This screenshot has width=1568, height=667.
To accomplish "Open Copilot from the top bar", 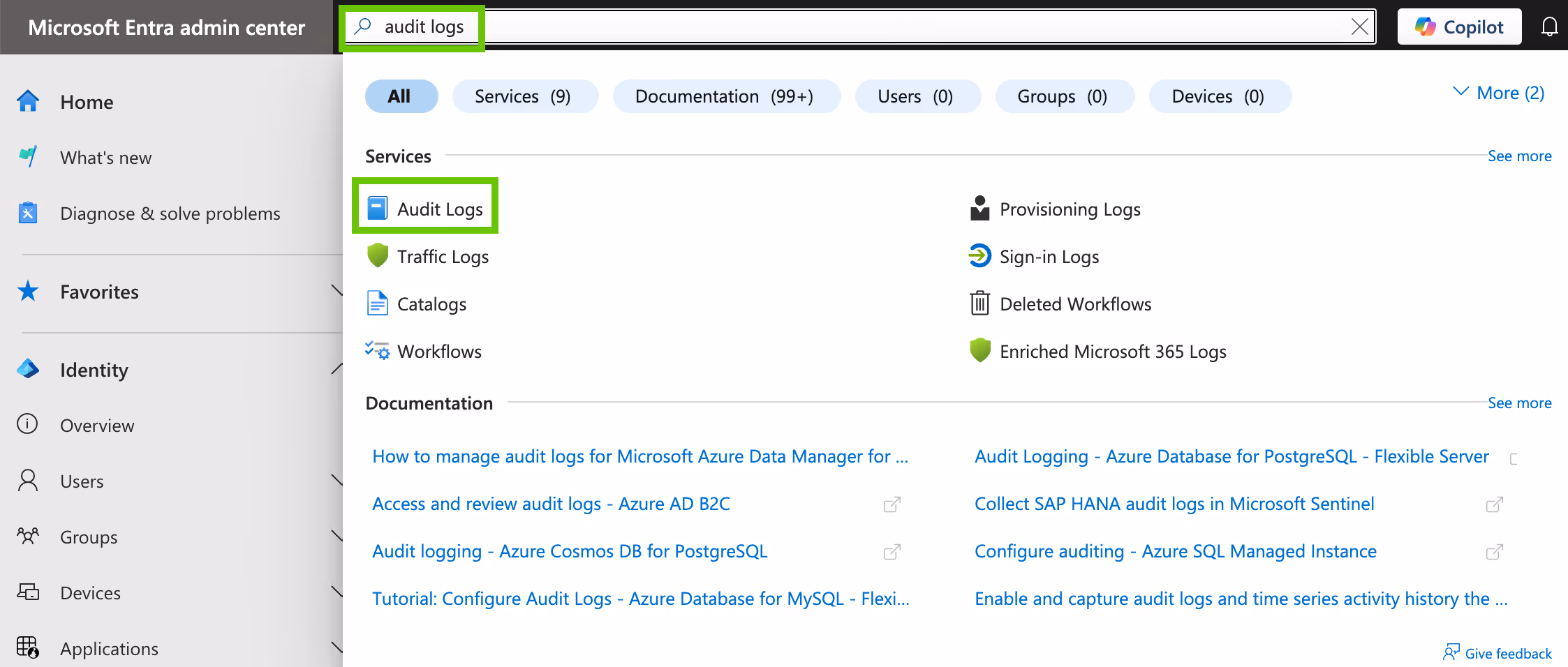I will pyautogui.click(x=1459, y=27).
